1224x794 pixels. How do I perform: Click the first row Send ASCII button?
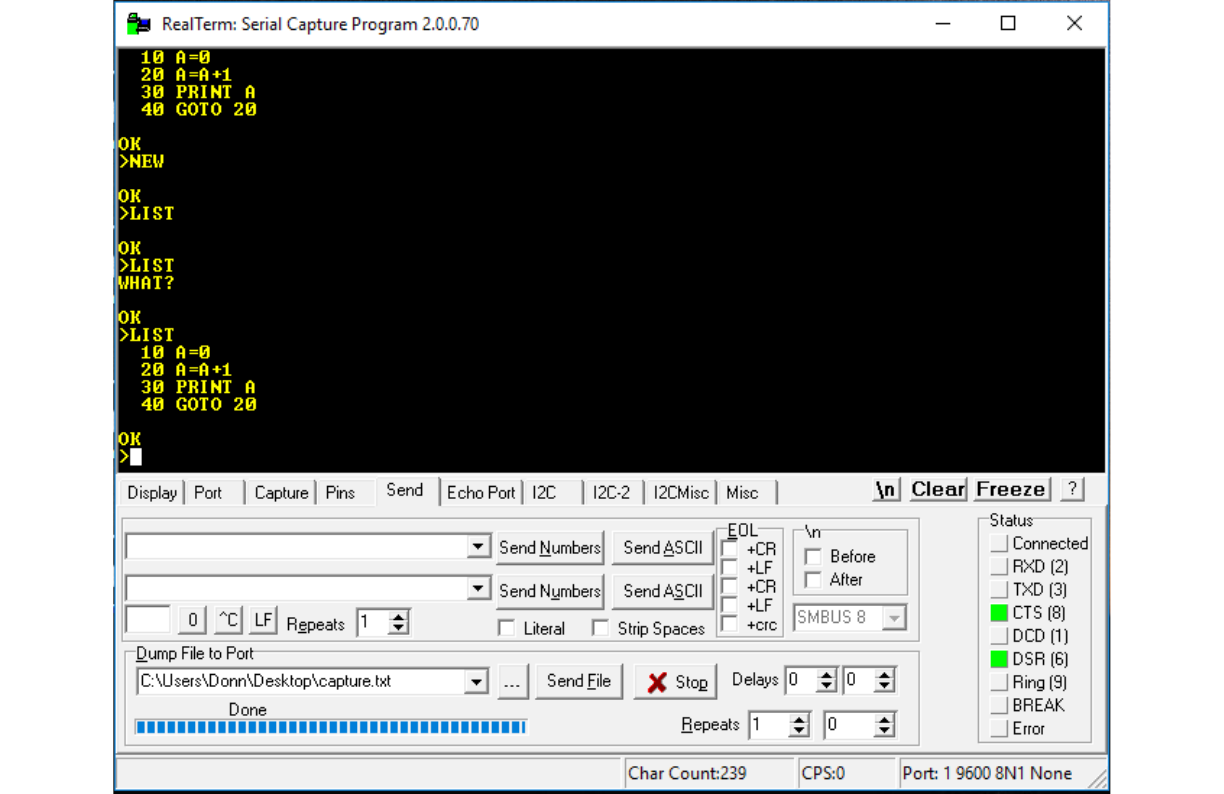[x=662, y=547]
